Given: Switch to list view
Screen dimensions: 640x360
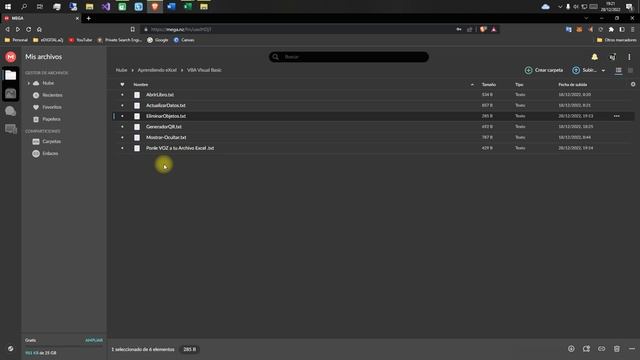Looking at the screenshot, I should click(x=618, y=70).
